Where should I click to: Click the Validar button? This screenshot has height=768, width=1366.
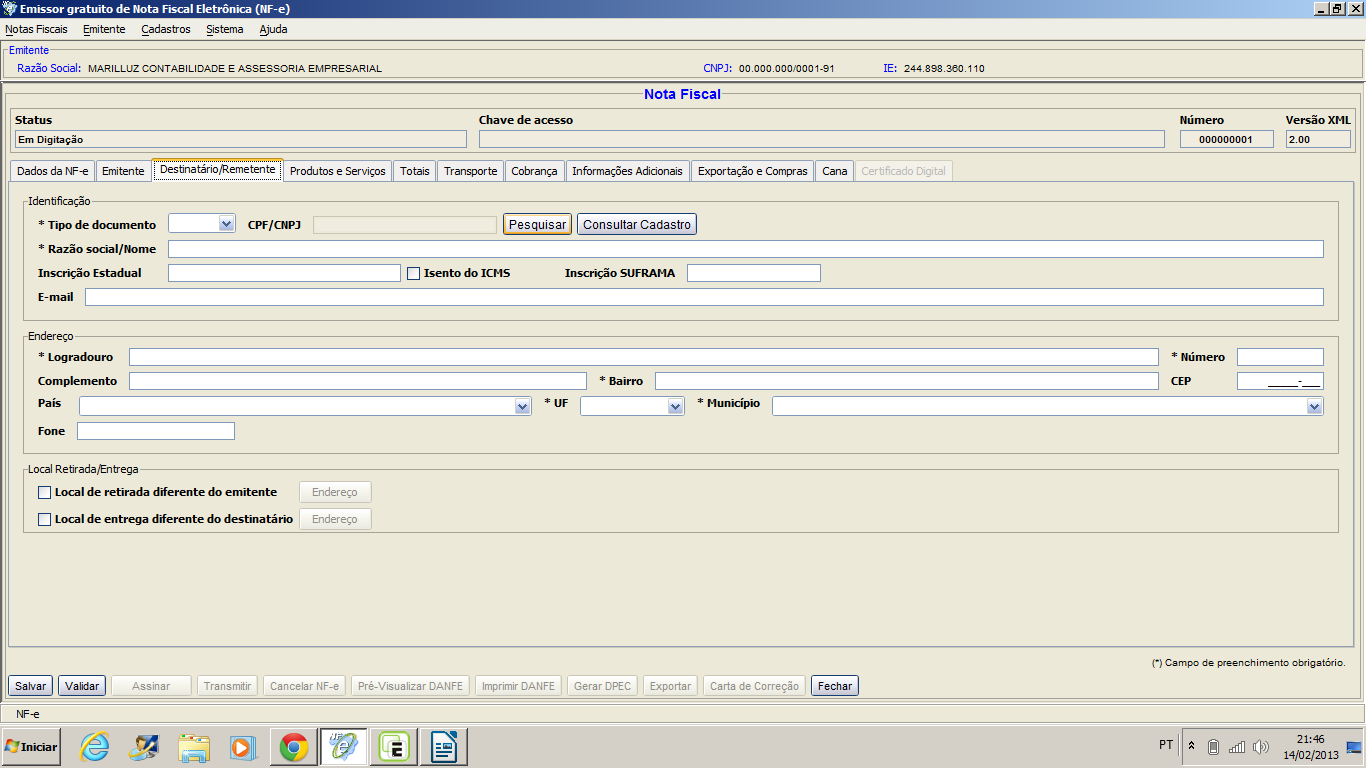pyautogui.click(x=82, y=686)
